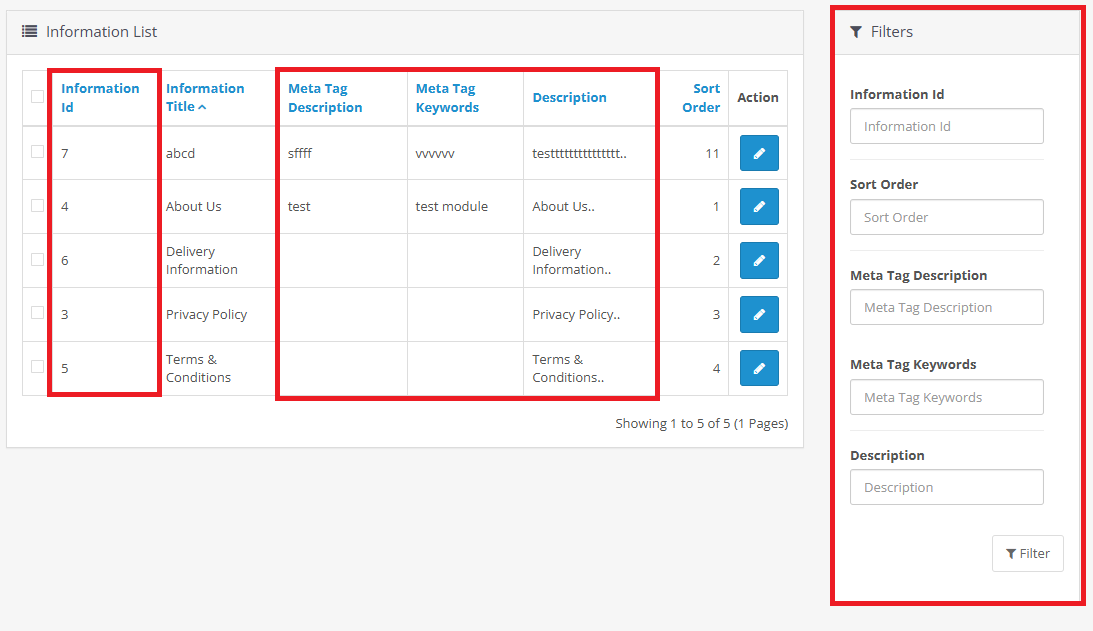The height and width of the screenshot is (631, 1093).
Task: Edit the About Us entry
Action: tap(759, 207)
